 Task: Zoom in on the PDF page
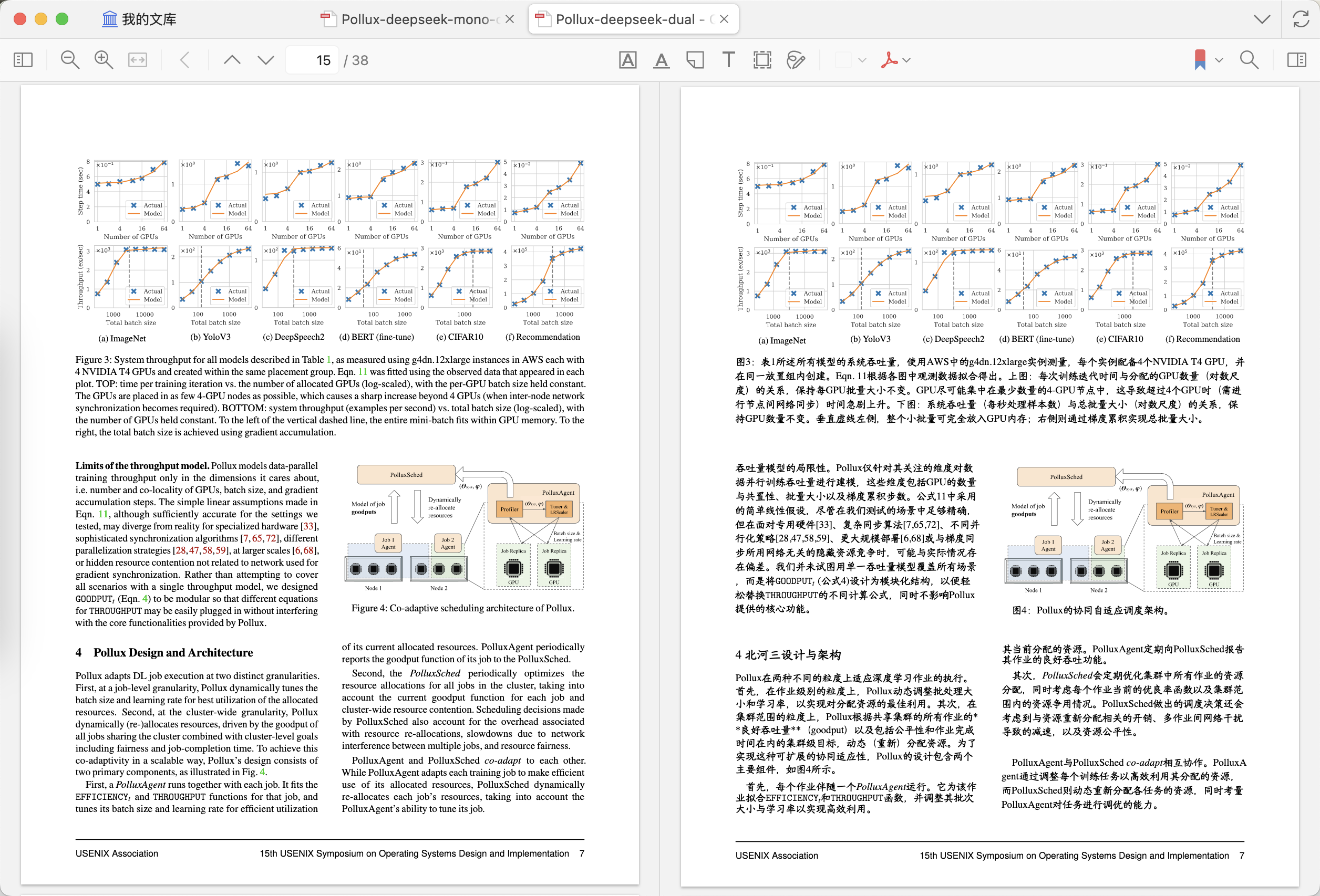coord(104,60)
